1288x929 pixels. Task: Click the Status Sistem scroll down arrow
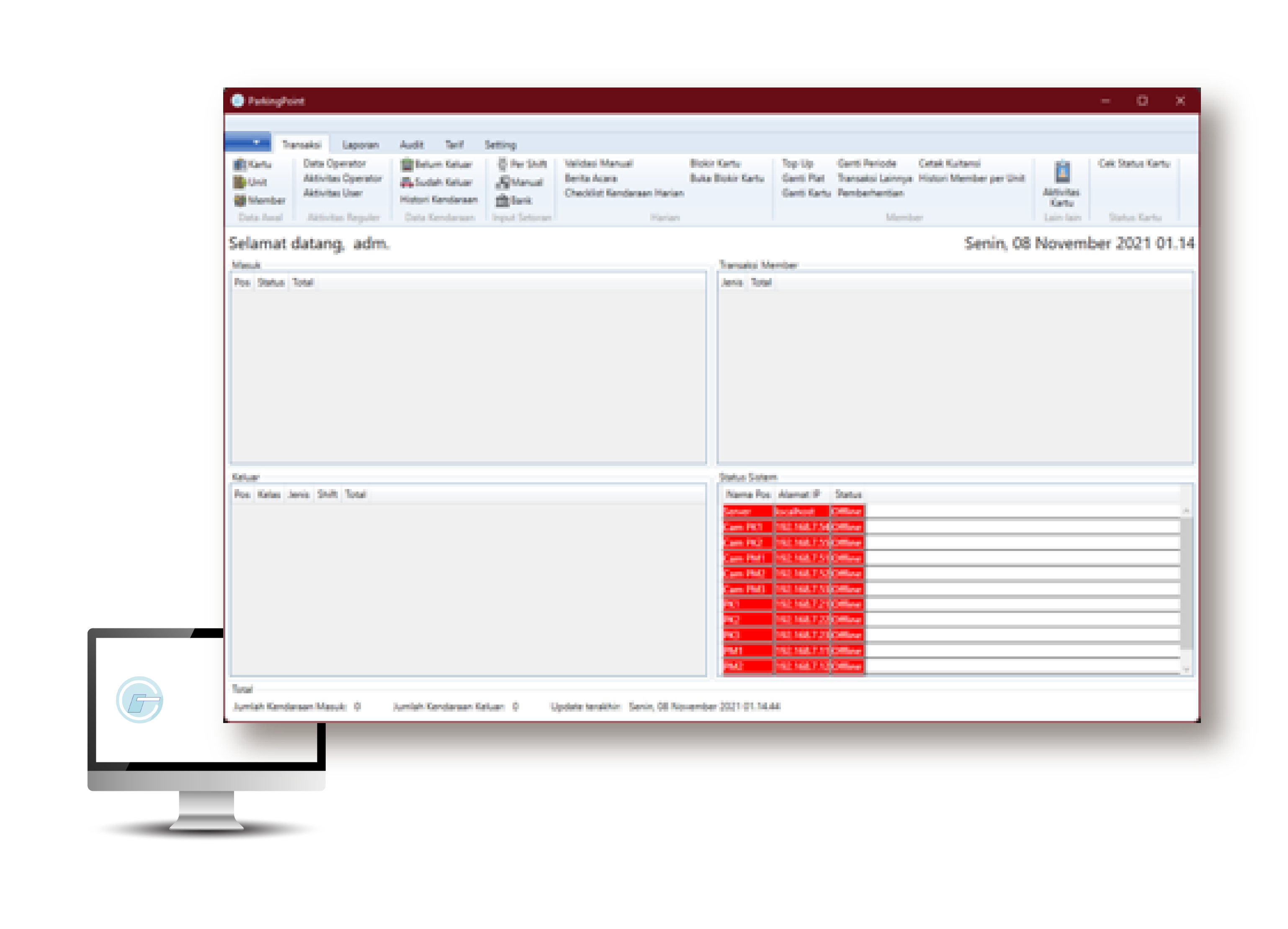1186,669
